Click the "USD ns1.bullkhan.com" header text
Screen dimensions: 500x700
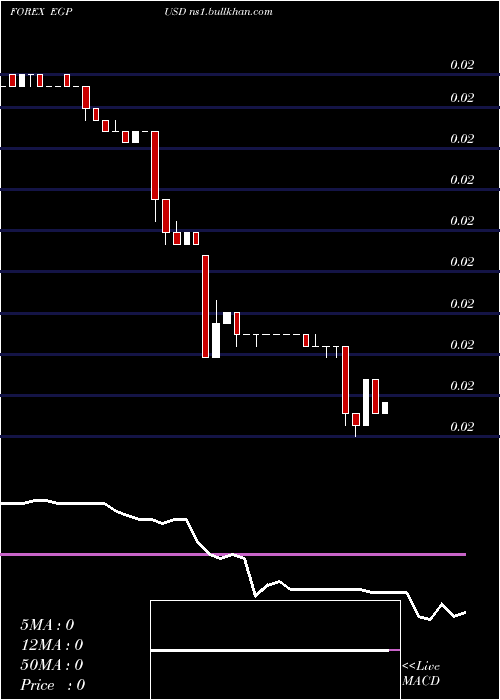click(x=218, y=12)
